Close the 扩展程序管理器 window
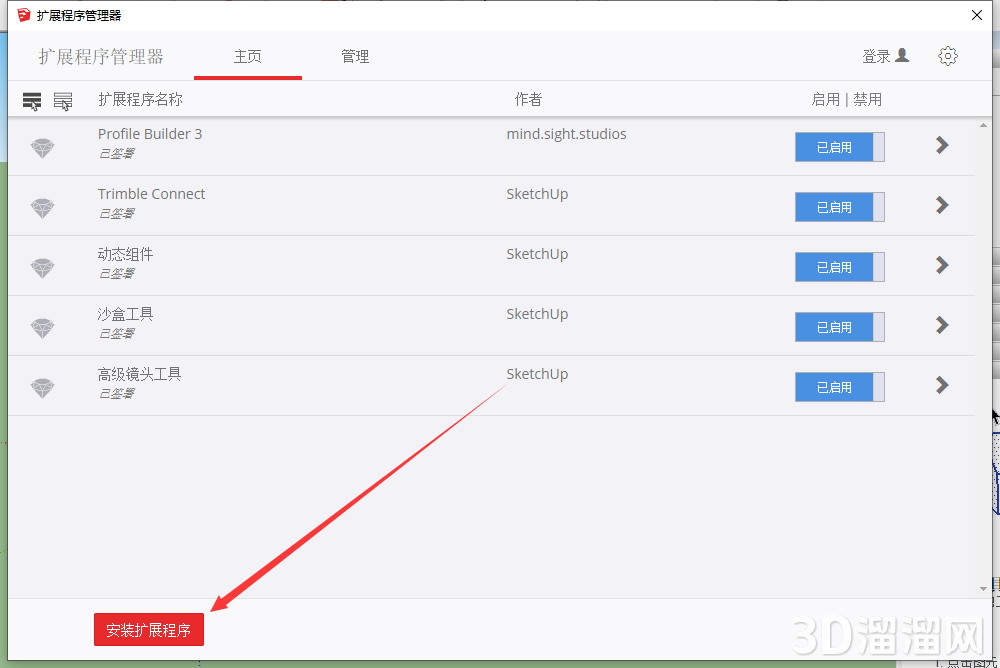 coord(977,14)
